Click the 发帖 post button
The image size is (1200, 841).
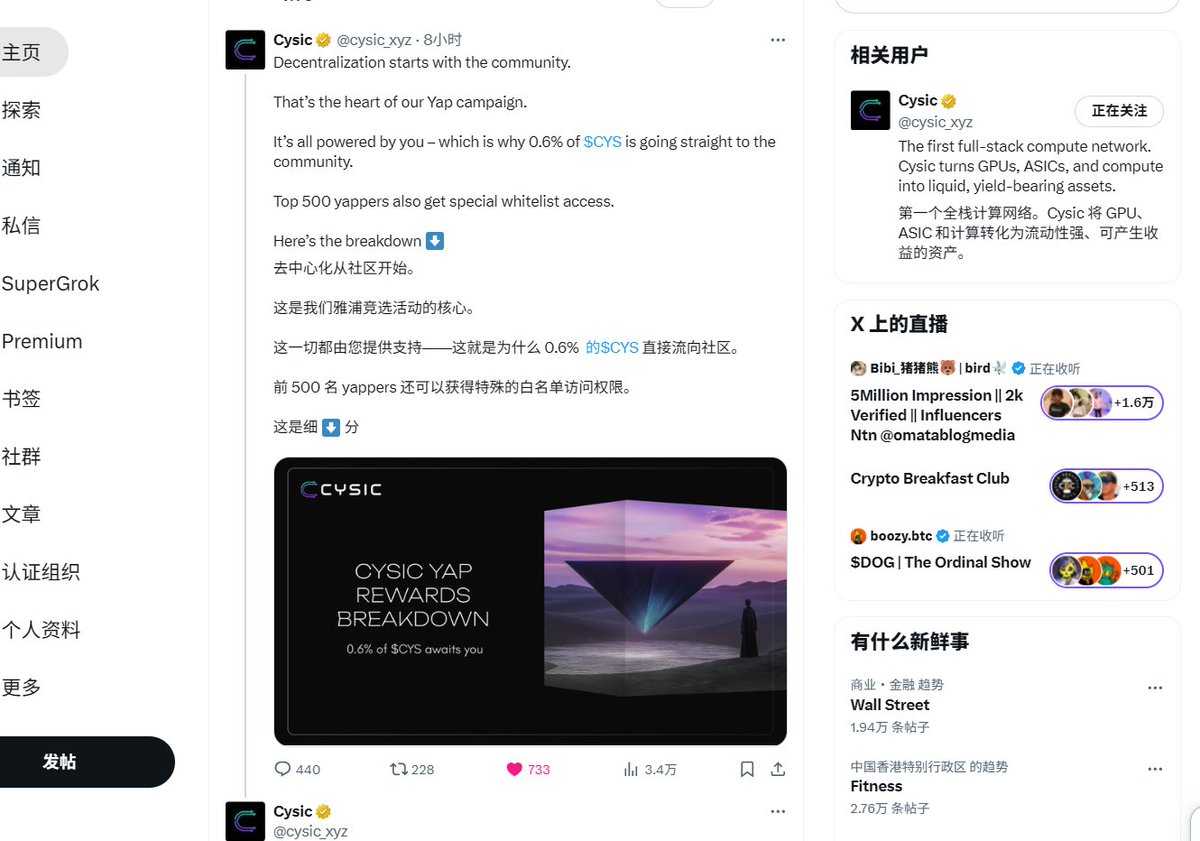(x=60, y=762)
